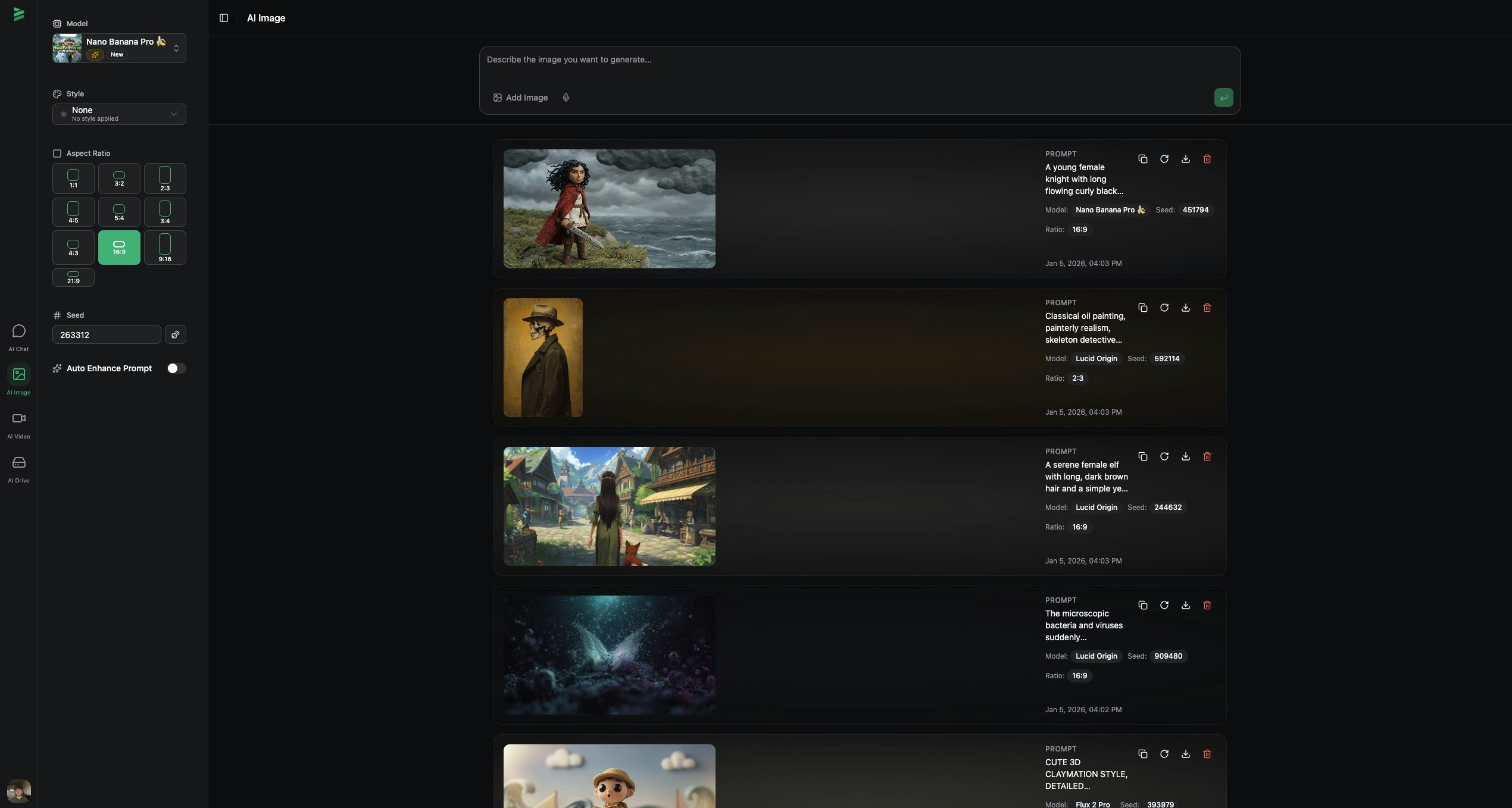This screenshot has width=1512, height=808.
Task: Check the Aspect Ratio checkbox
Action: pyautogui.click(x=57, y=153)
